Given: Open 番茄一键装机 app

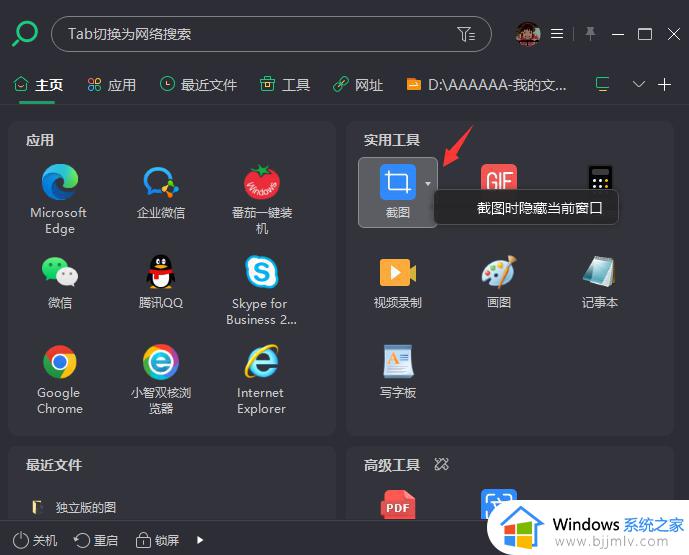Looking at the screenshot, I should point(262,200).
